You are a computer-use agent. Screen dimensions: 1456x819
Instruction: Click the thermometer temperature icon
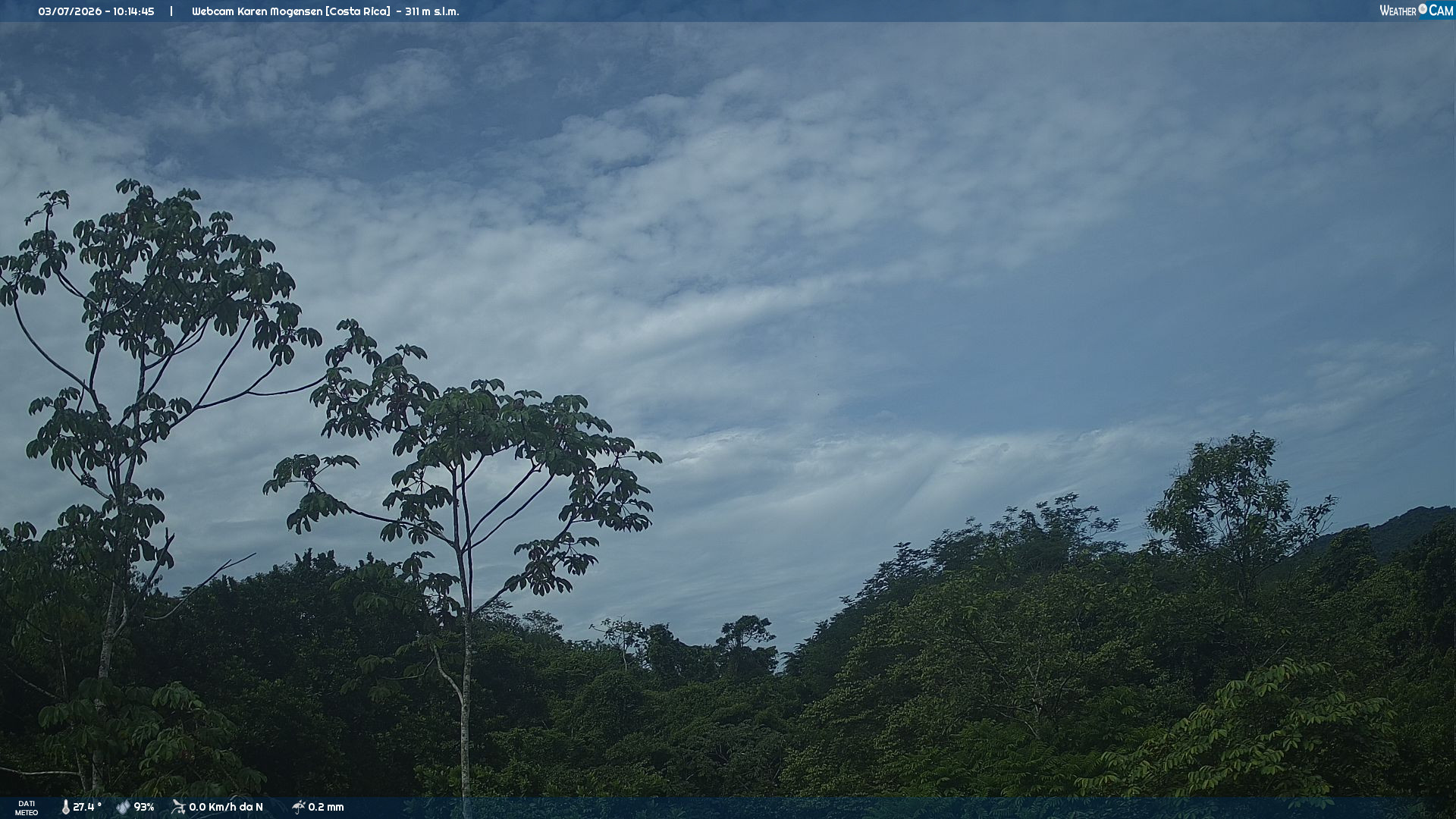[x=65, y=807]
